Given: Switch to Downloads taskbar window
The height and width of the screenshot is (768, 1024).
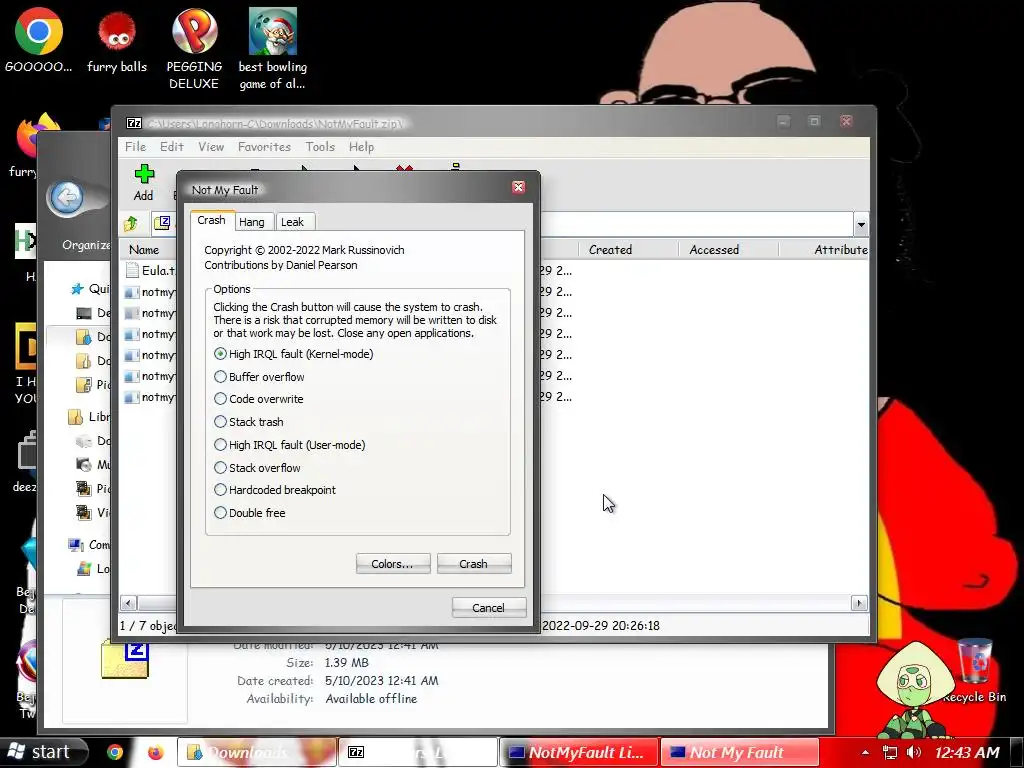Looking at the screenshot, I should (x=257, y=752).
